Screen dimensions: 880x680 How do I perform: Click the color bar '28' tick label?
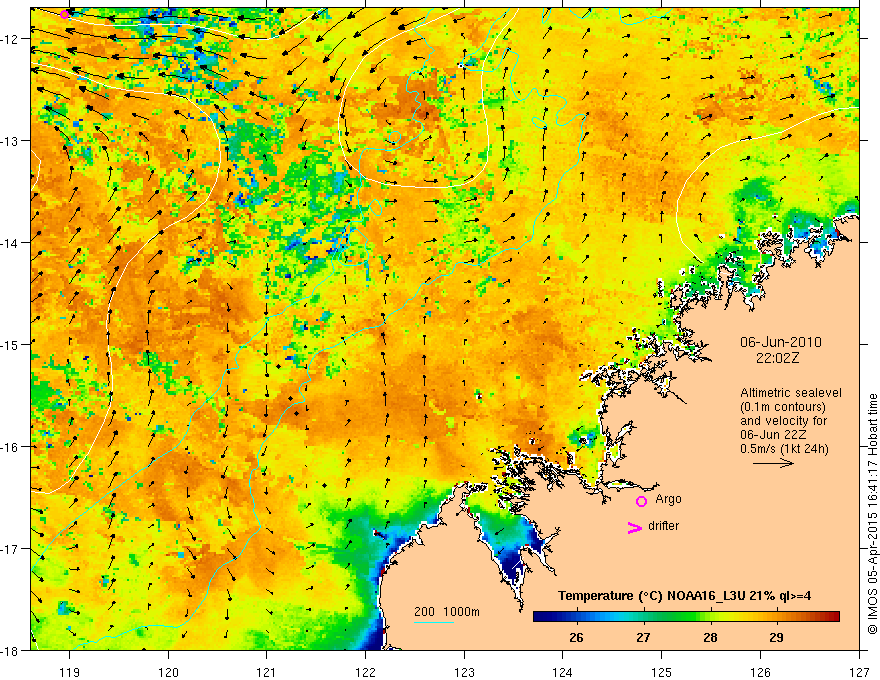710,638
